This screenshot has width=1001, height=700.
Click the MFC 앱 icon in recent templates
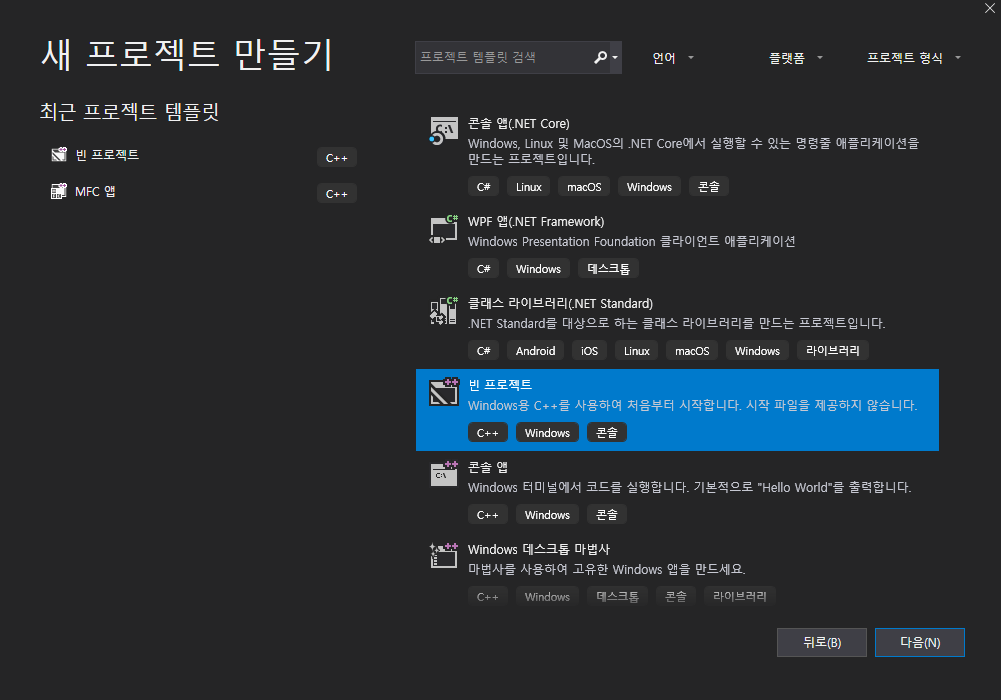59,191
